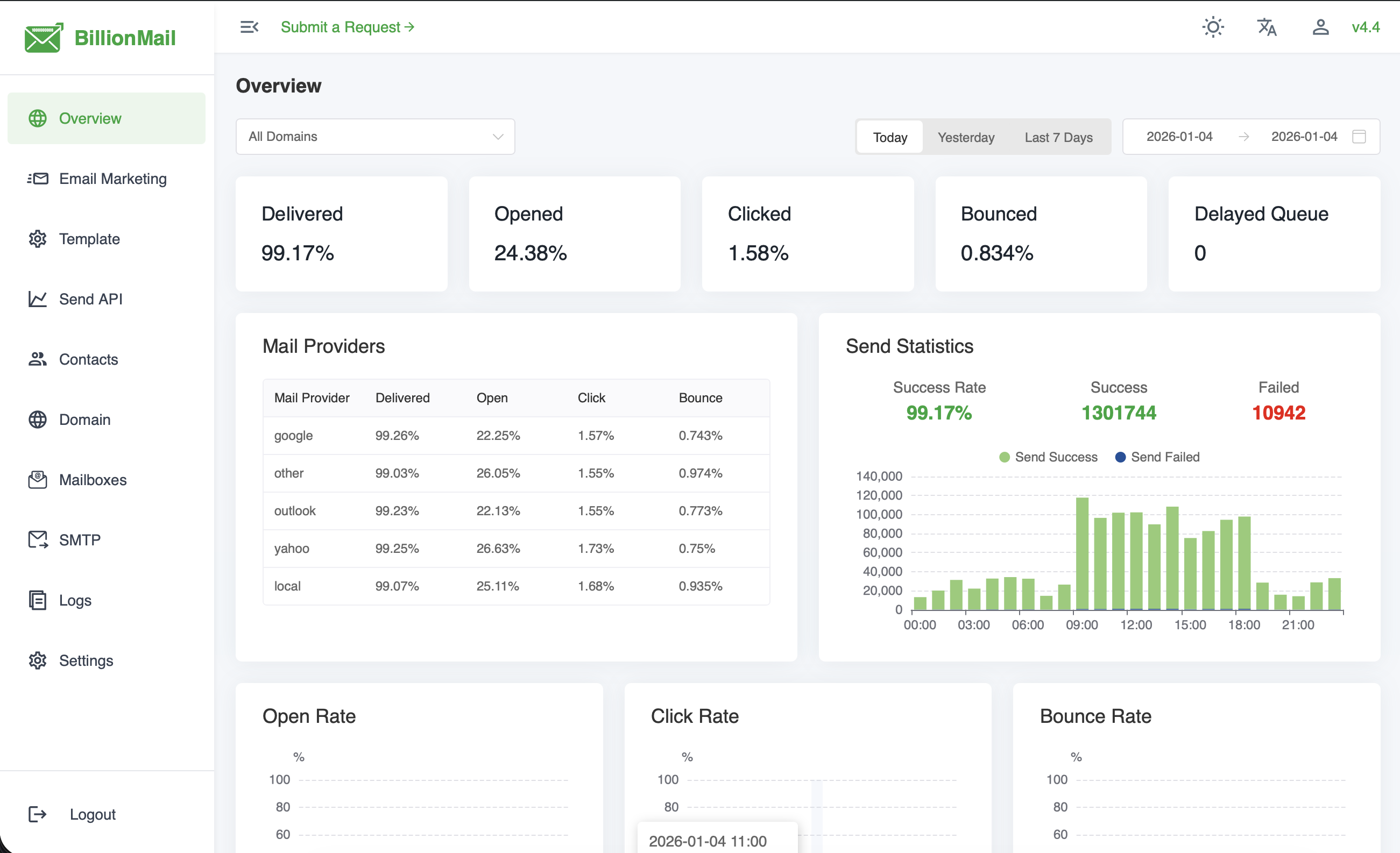Switch to the Yesterday view
This screenshot has height=853, width=1400.
click(x=966, y=136)
